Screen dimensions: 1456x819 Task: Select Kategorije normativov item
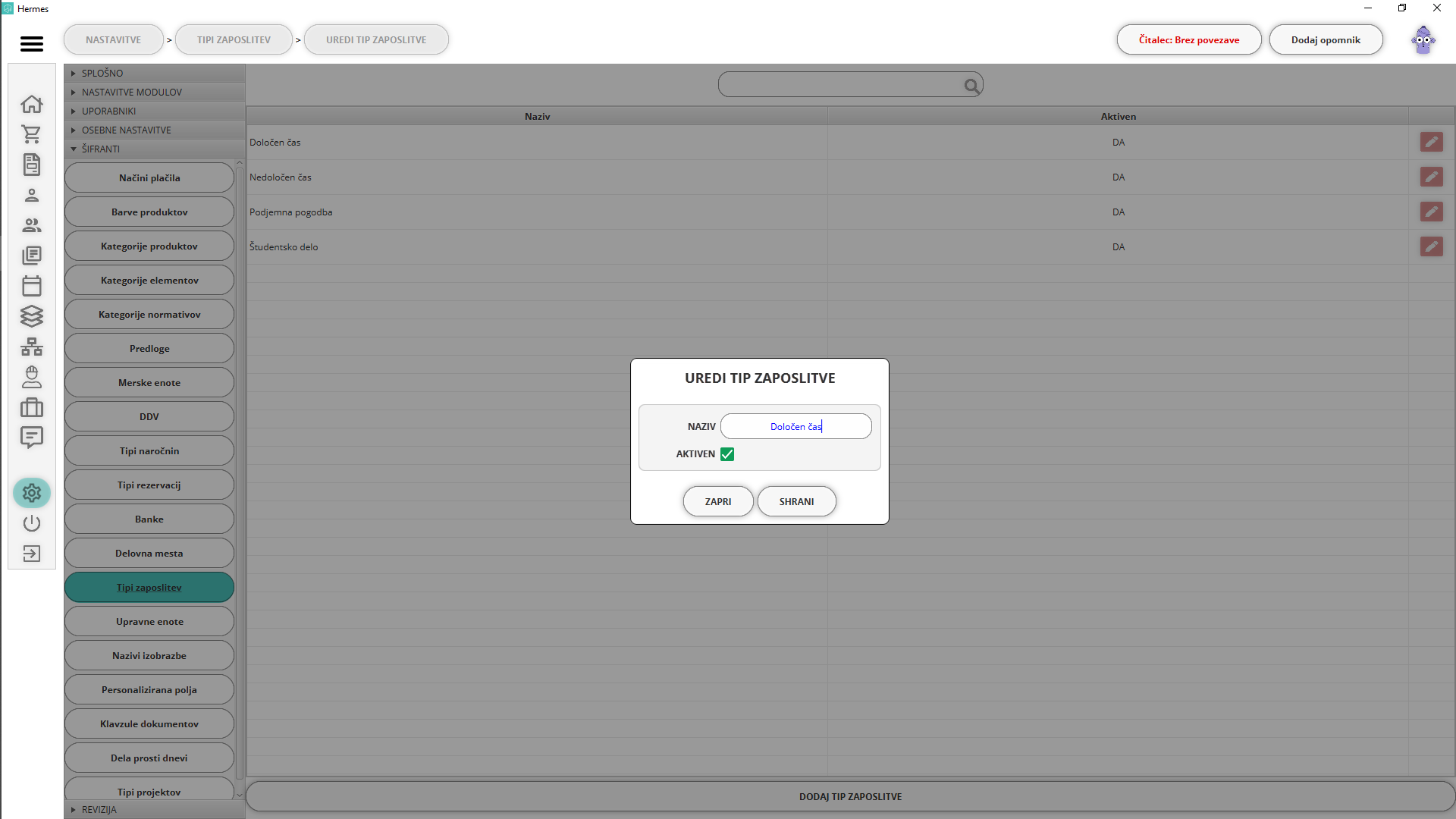[149, 314]
